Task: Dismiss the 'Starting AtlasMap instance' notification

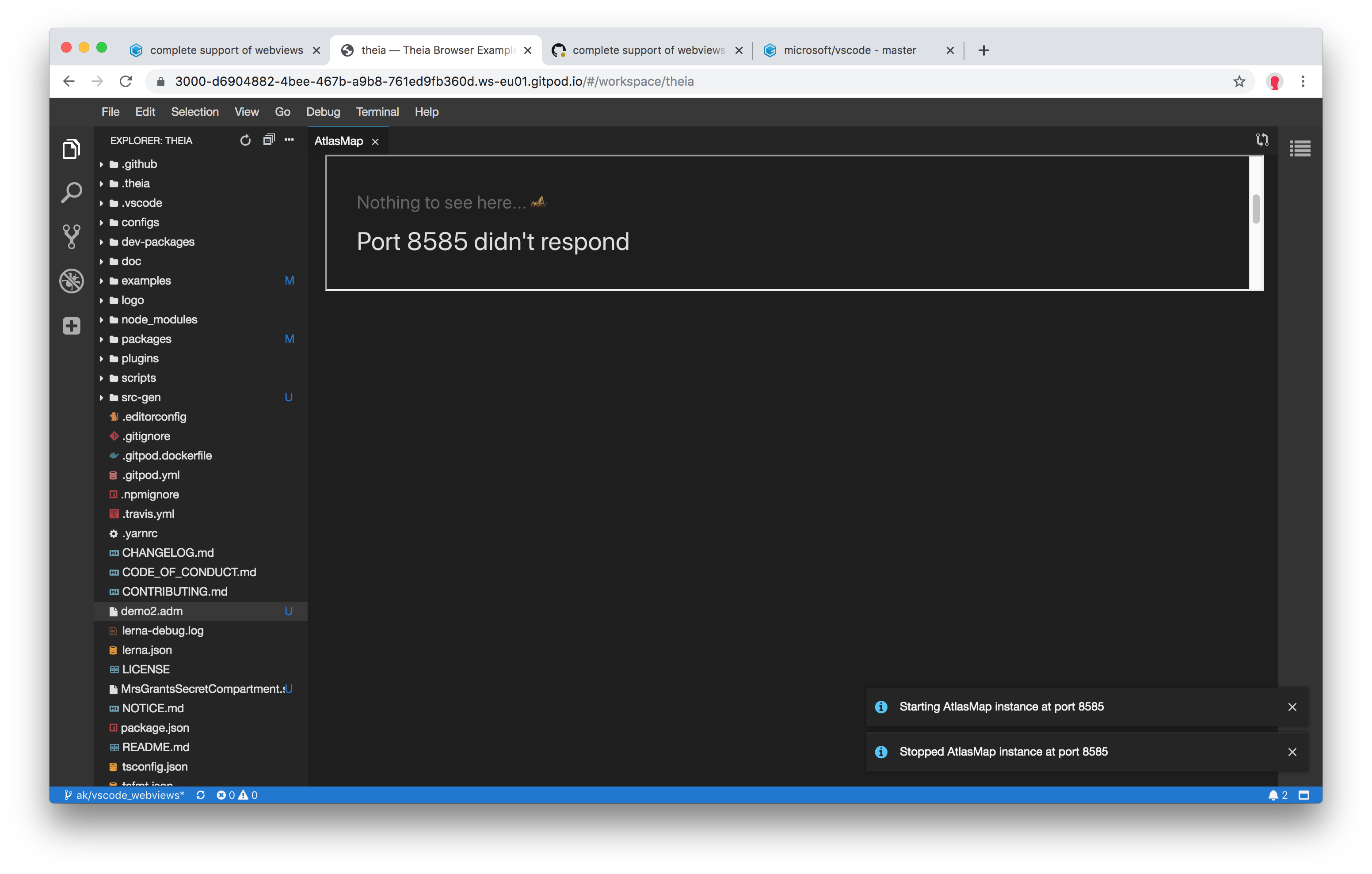Action: pos(1292,707)
